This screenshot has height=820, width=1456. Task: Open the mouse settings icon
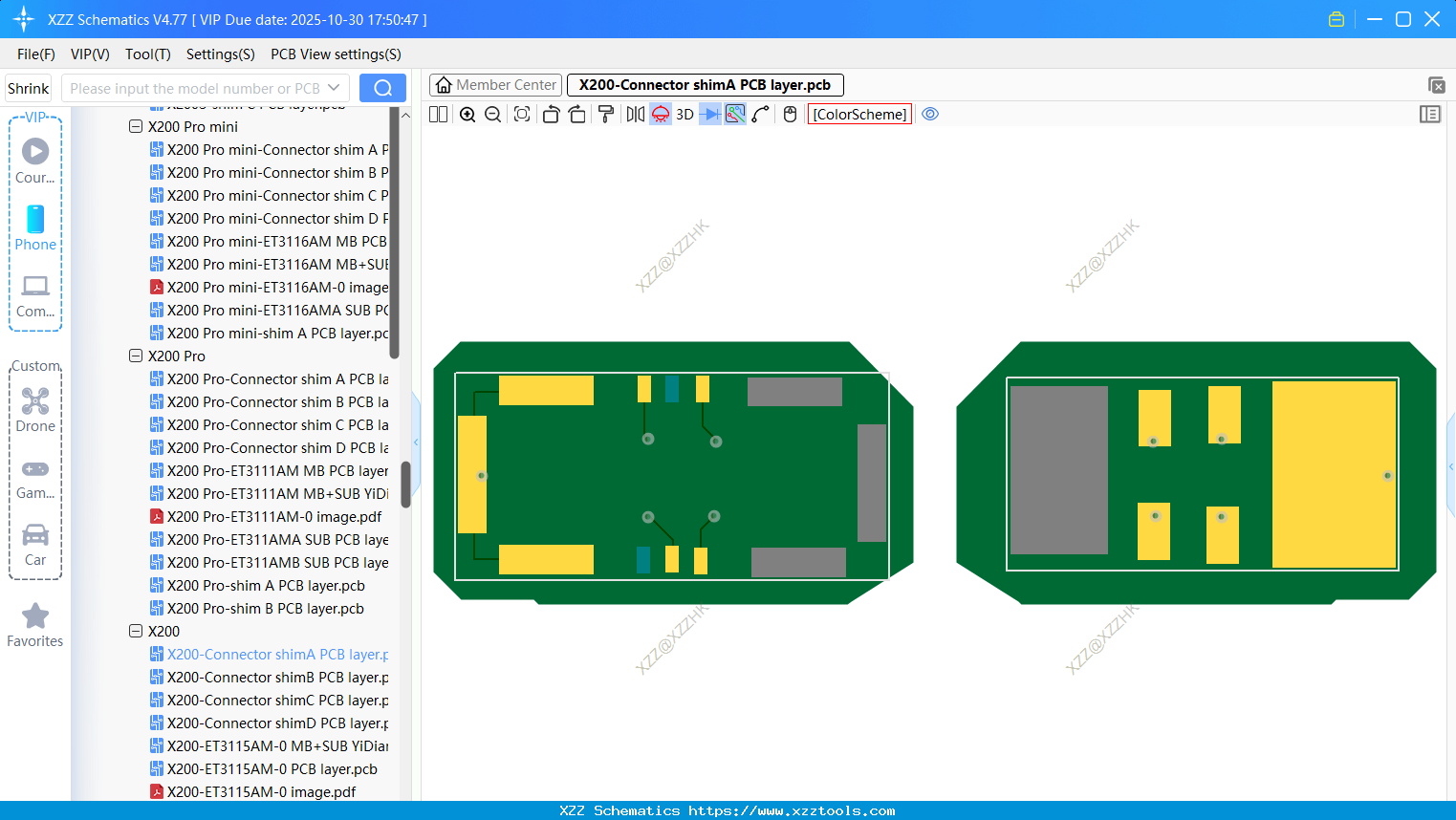coord(789,114)
